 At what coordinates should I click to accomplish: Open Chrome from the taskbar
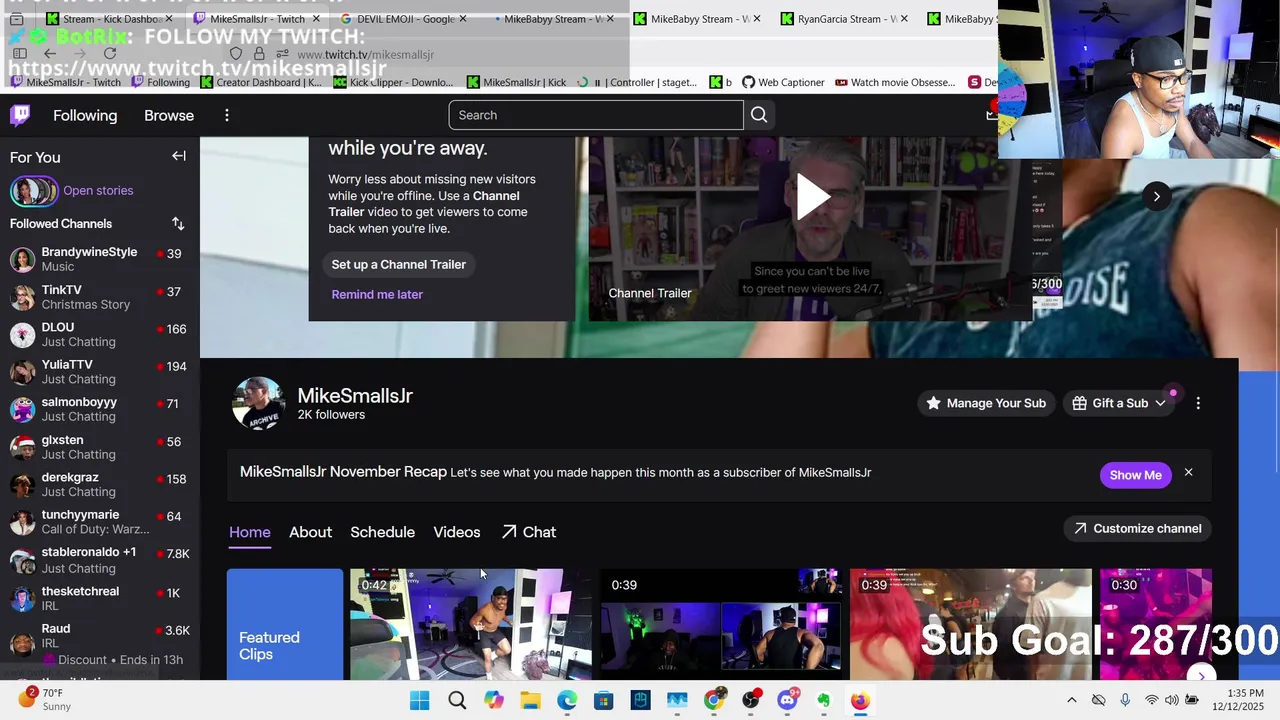tap(714, 701)
